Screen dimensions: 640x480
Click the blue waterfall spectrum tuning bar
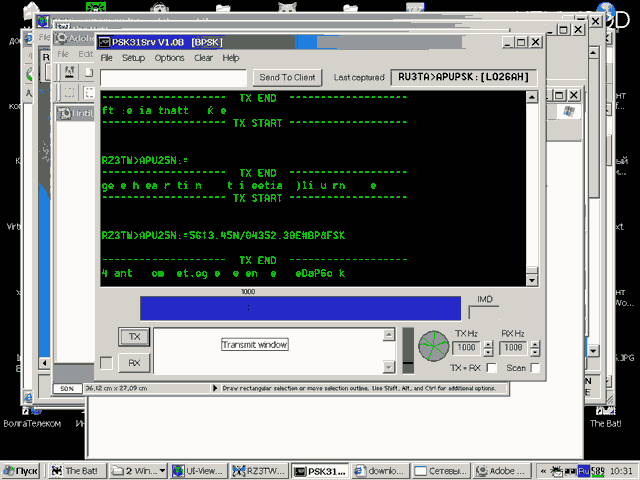(300, 308)
